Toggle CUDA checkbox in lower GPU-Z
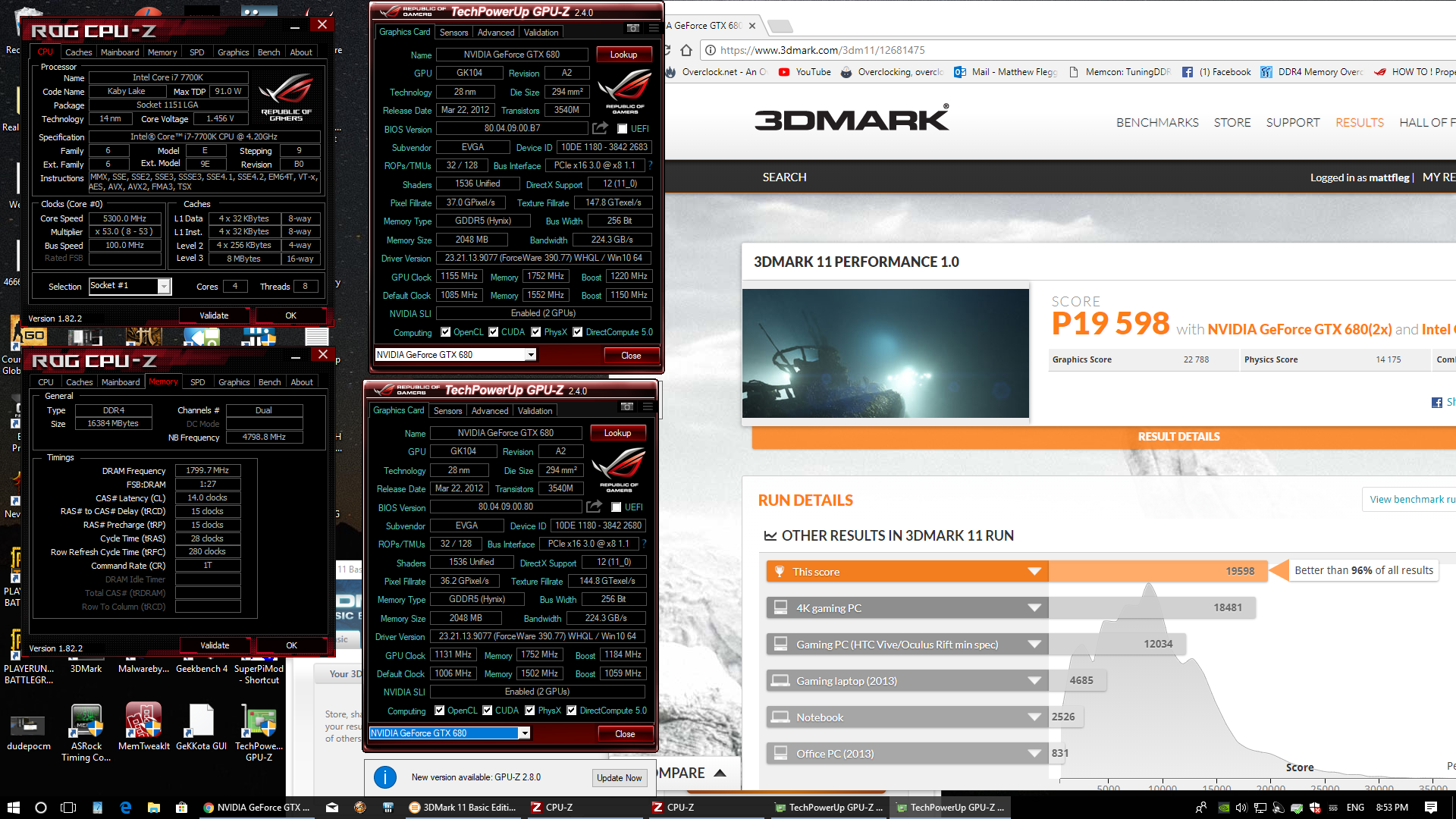1456x819 pixels. [x=487, y=711]
